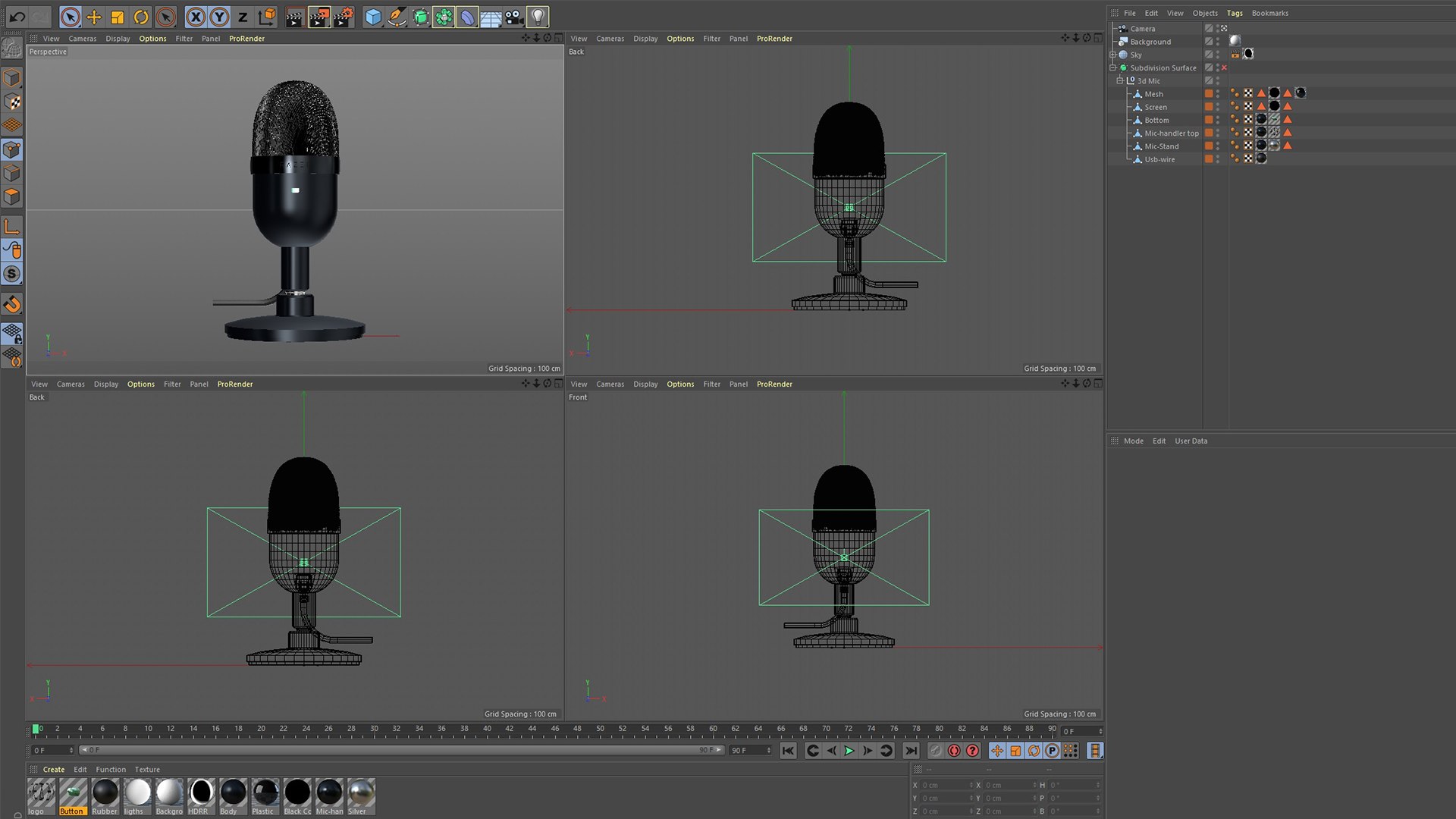The height and width of the screenshot is (819, 1456).
Task: Open ProRender menu in Perspective viewport
Action: click(x=246, y=39)
